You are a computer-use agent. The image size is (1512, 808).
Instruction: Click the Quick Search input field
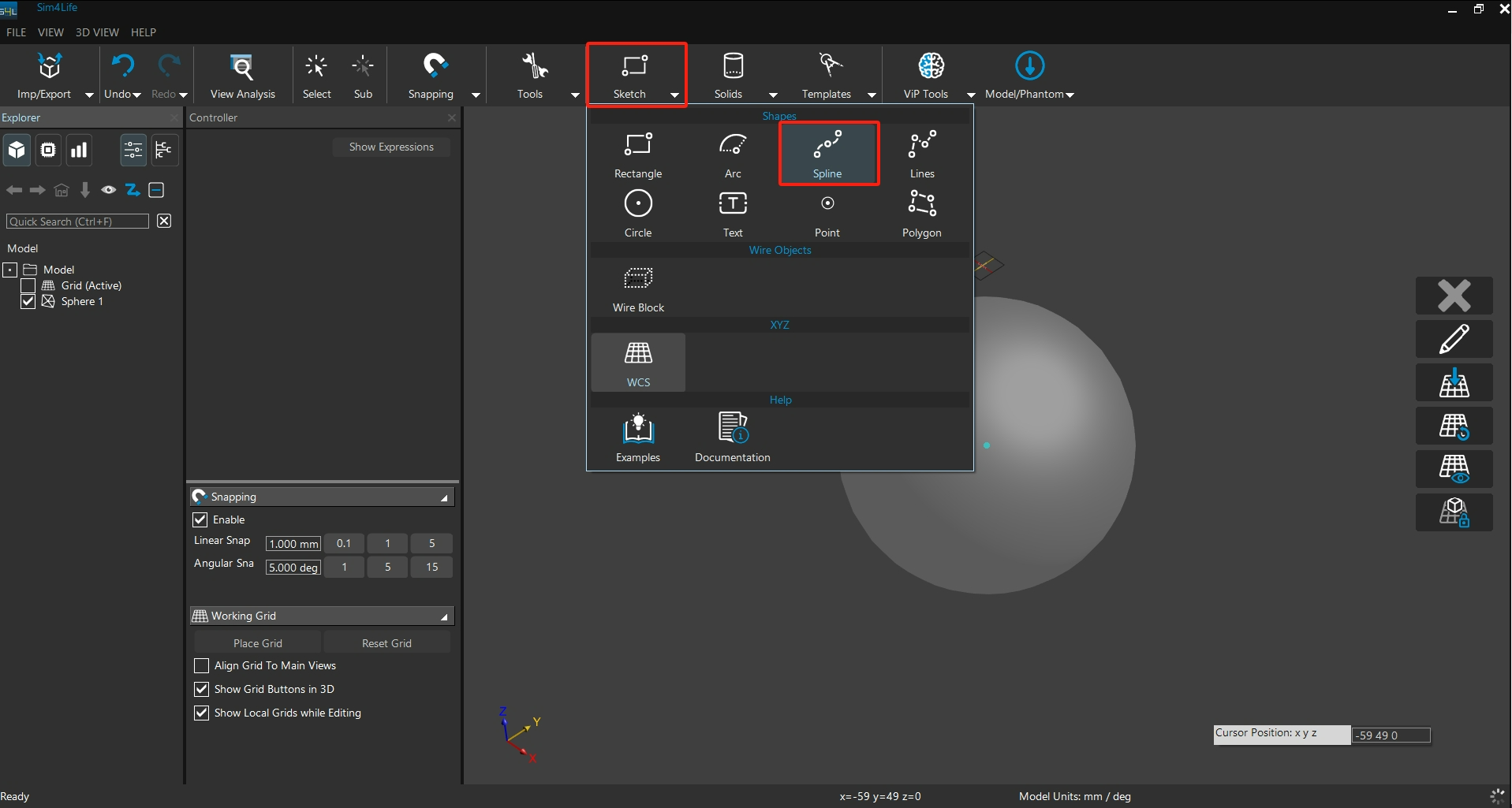click(x=77, y=222)
